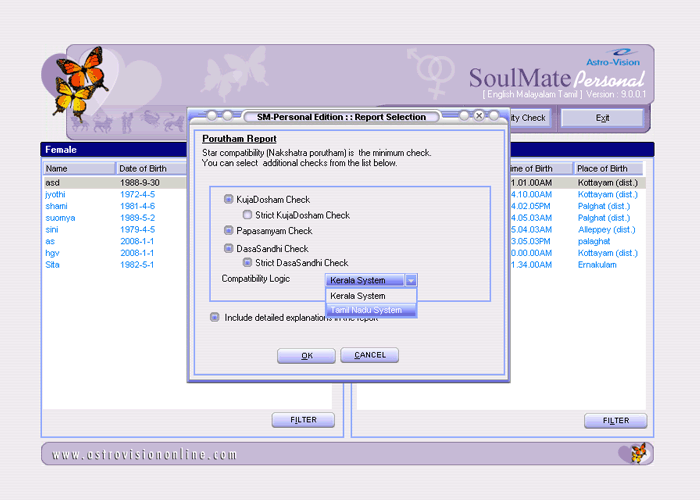Click palaghat place entry
The image size is (700, 500).
[x=594, y=241]
